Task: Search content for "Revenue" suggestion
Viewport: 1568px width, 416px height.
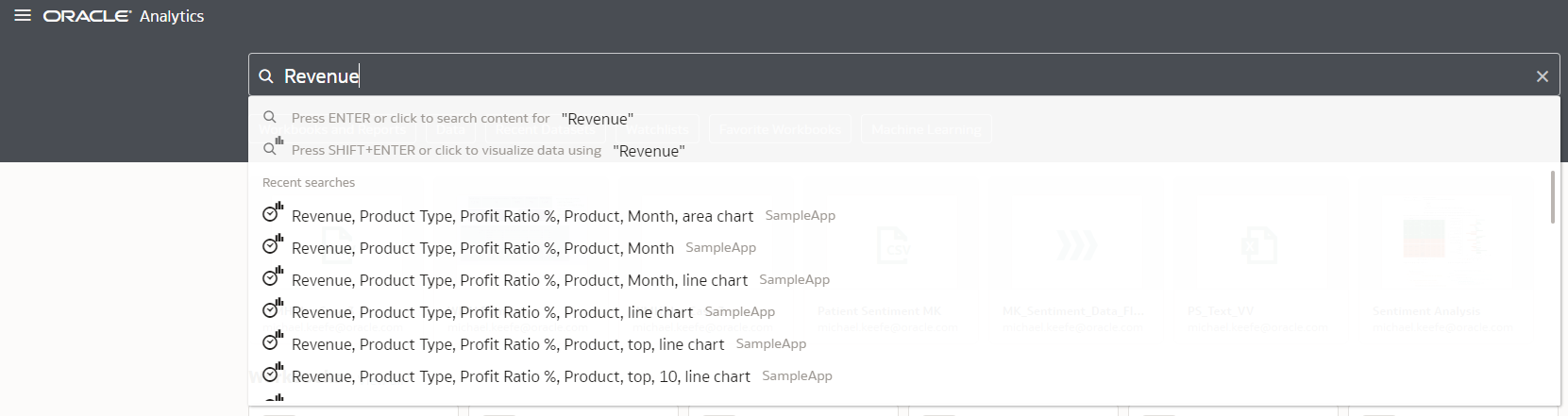Action: (462, 119)
